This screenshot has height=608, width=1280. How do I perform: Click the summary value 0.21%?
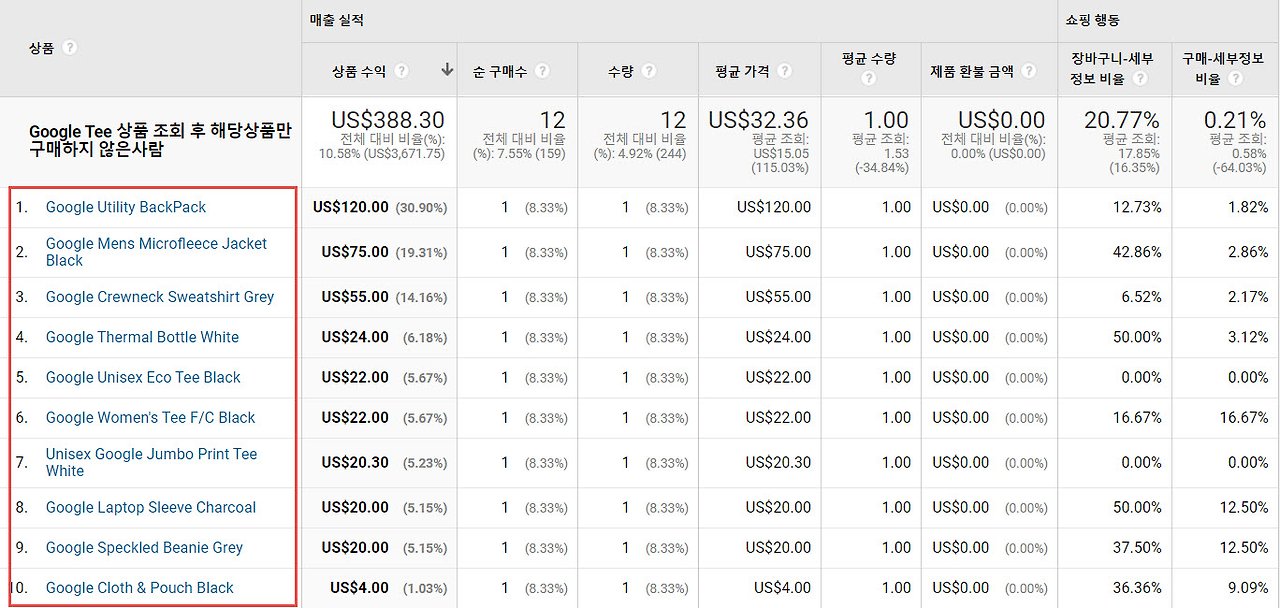coord(1234,121)
